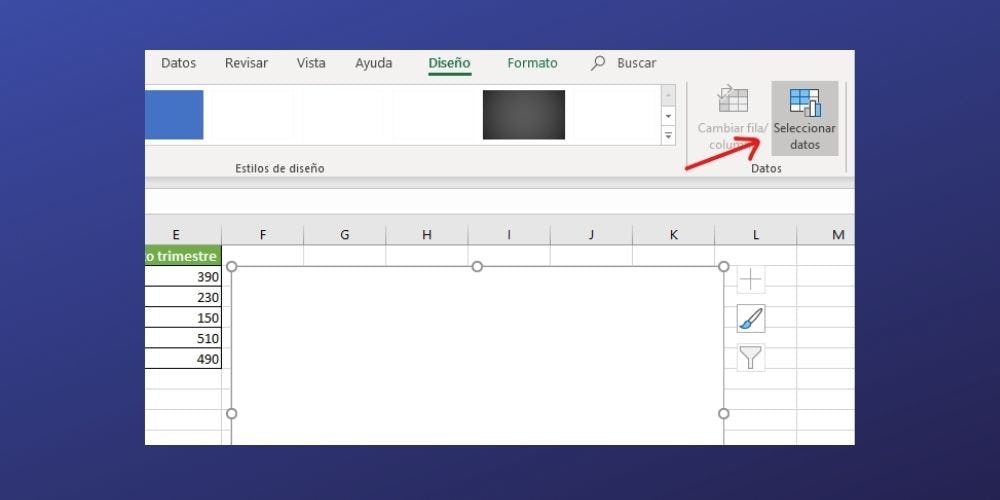Click the cell containing 510

click(183, 338)
